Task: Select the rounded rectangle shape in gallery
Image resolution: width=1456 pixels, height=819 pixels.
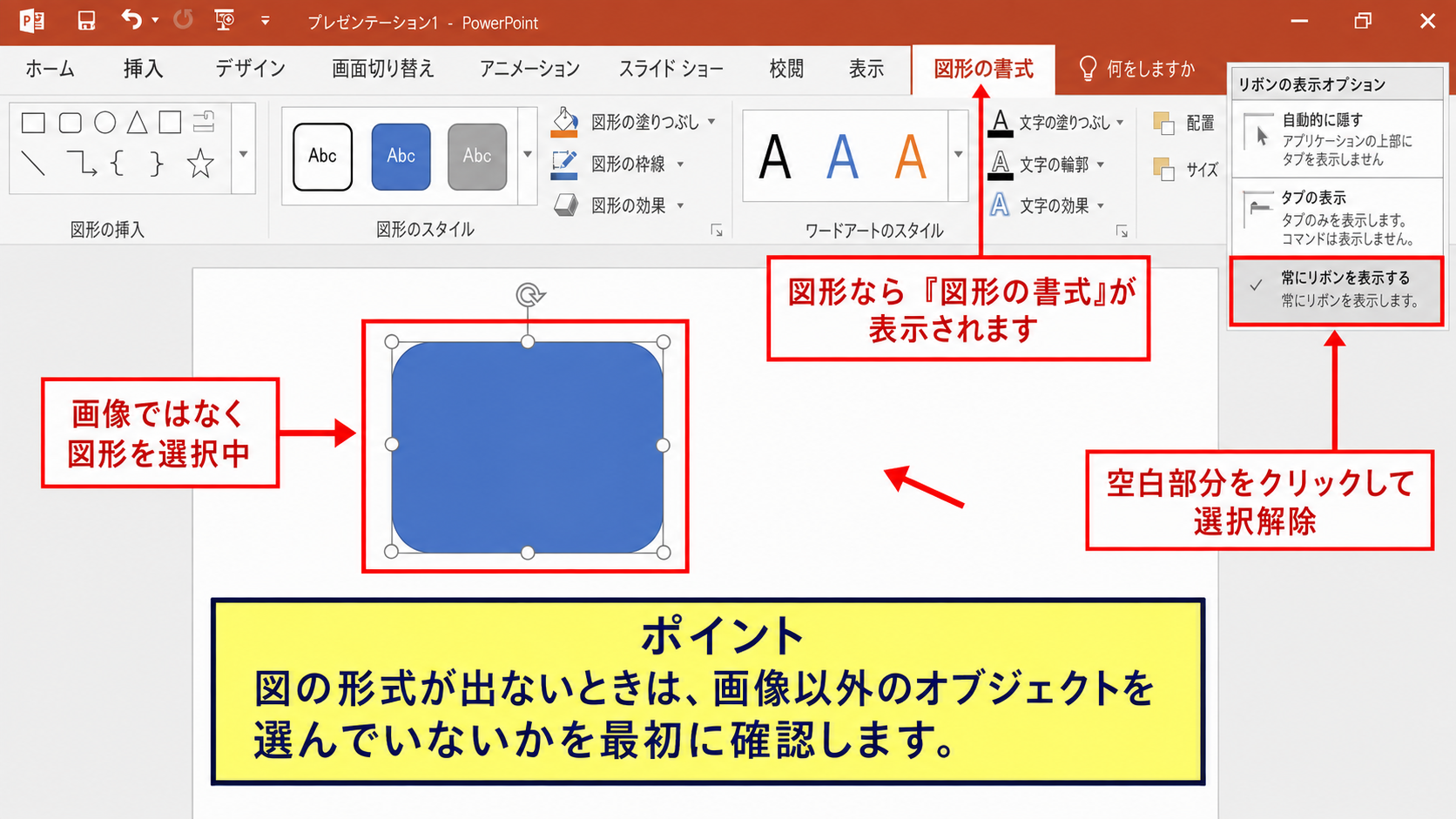Action: 71,123
